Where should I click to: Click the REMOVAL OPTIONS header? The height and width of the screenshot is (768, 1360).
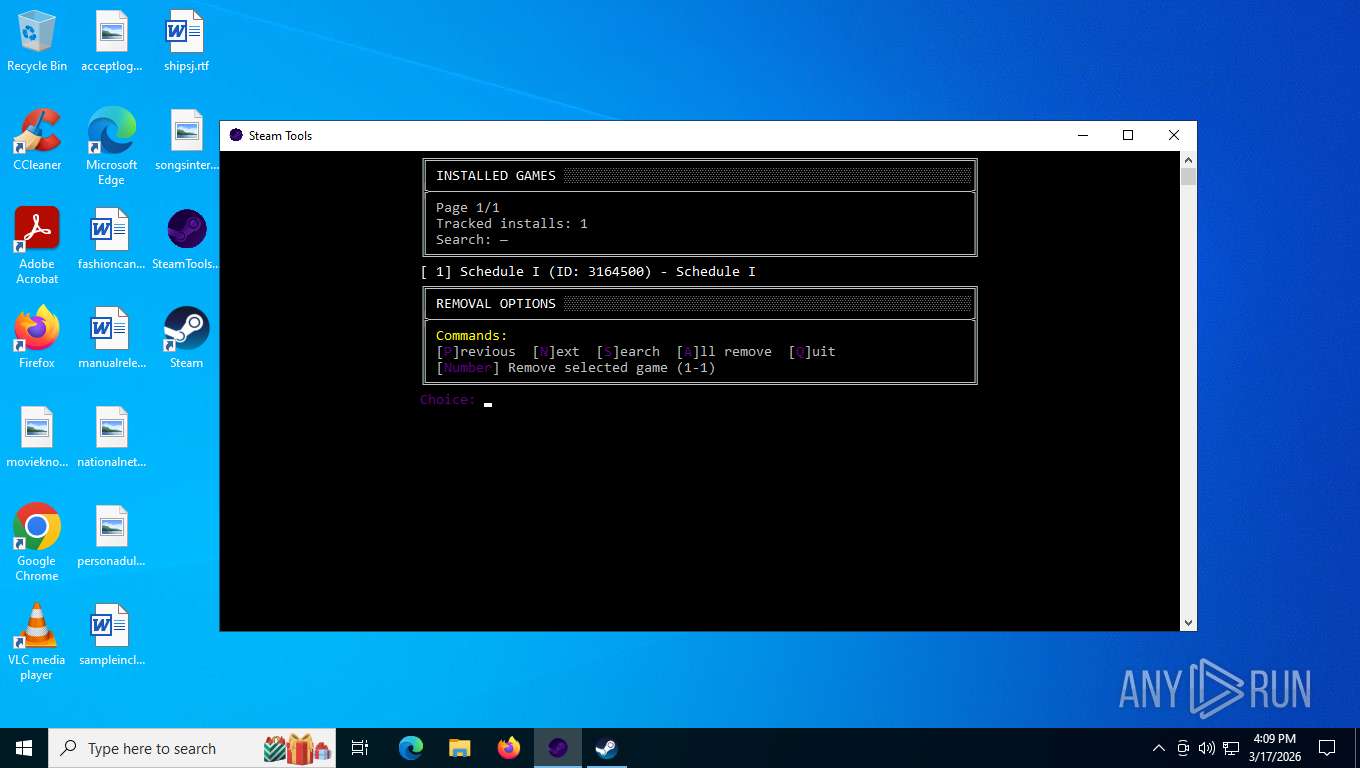click(496, 303)
